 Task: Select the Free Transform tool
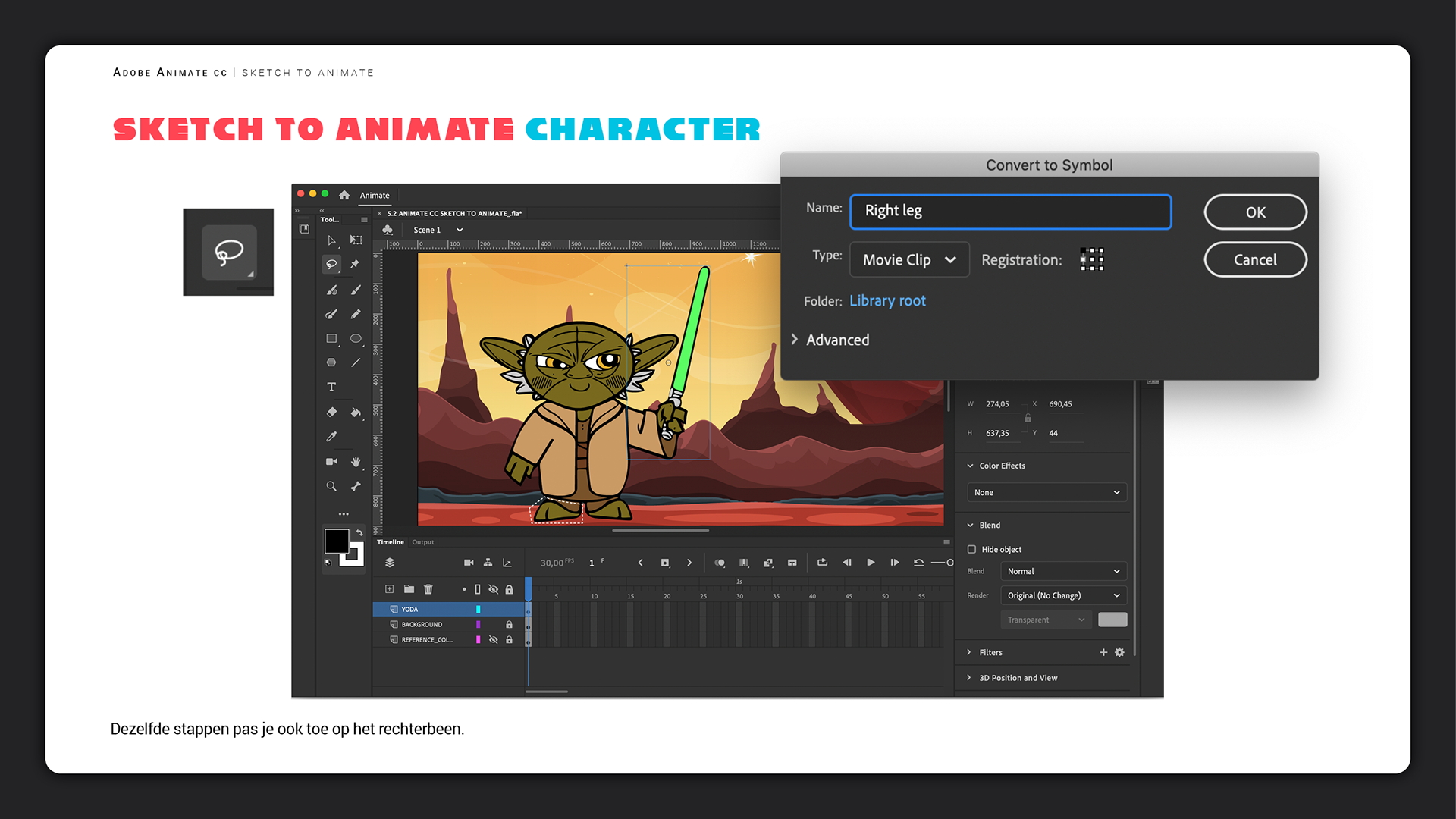356,240
